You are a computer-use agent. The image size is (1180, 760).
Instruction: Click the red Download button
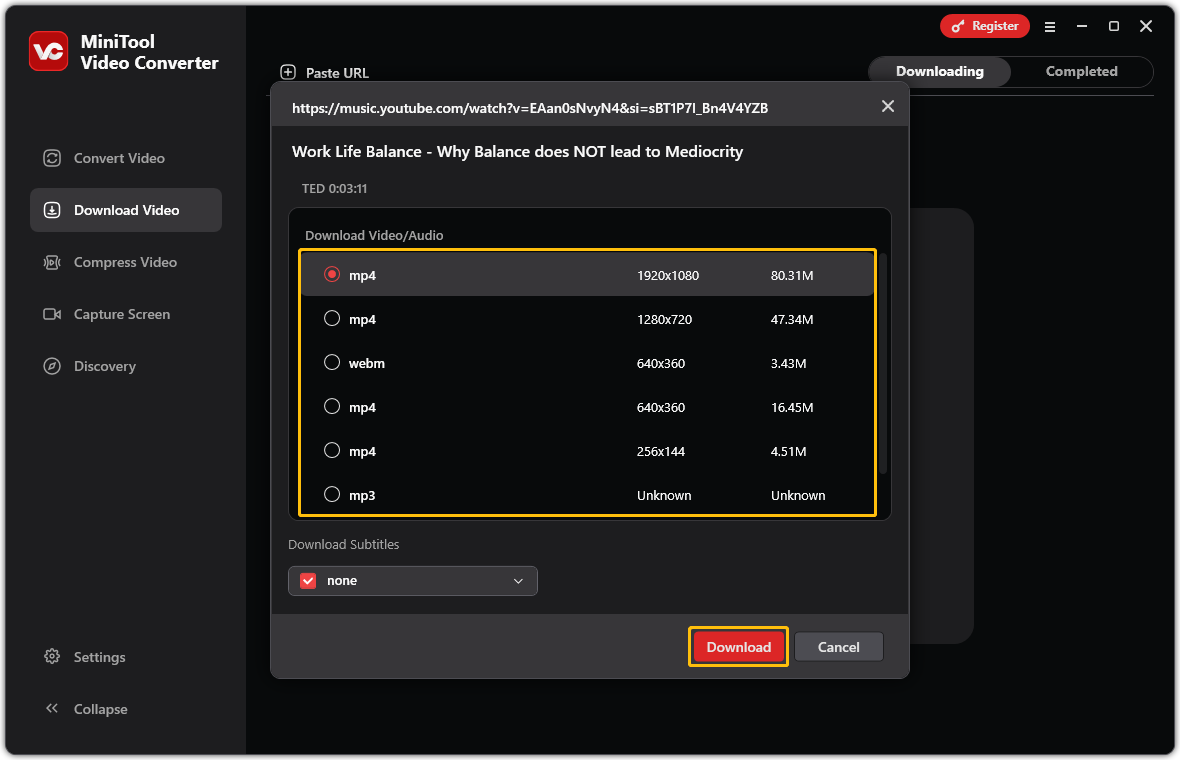pyautogui.click(x=738, y=647)
